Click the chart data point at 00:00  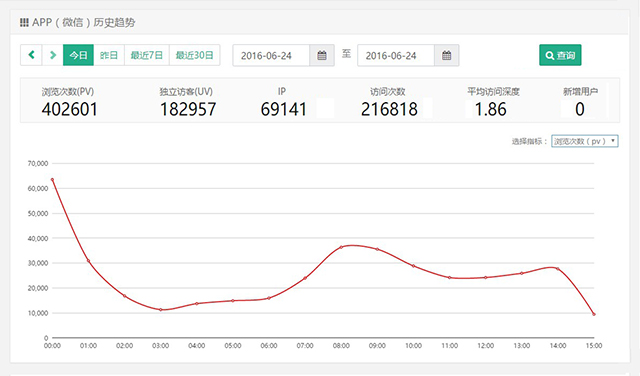(x=52, y=180)
